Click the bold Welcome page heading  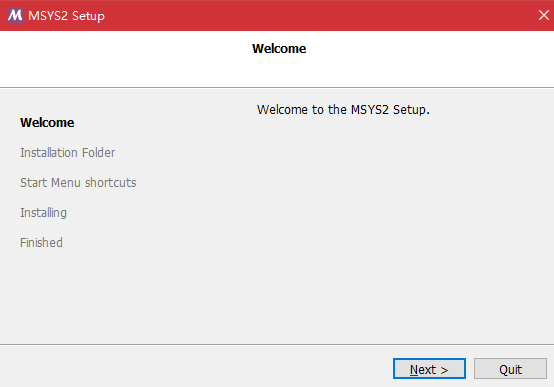pos(279,49)
